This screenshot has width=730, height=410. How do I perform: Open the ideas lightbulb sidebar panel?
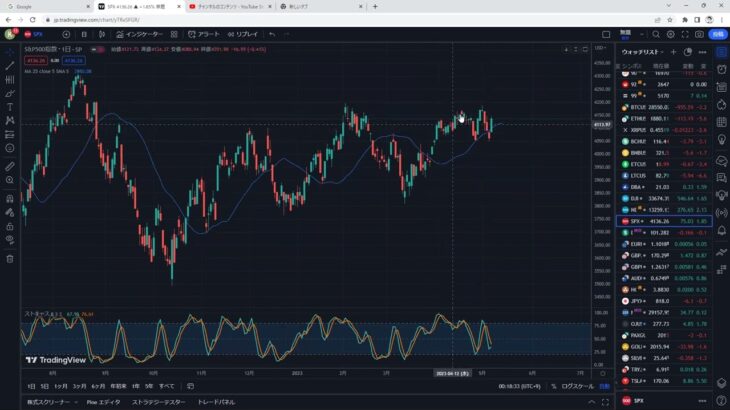click(x=722, y=140)
